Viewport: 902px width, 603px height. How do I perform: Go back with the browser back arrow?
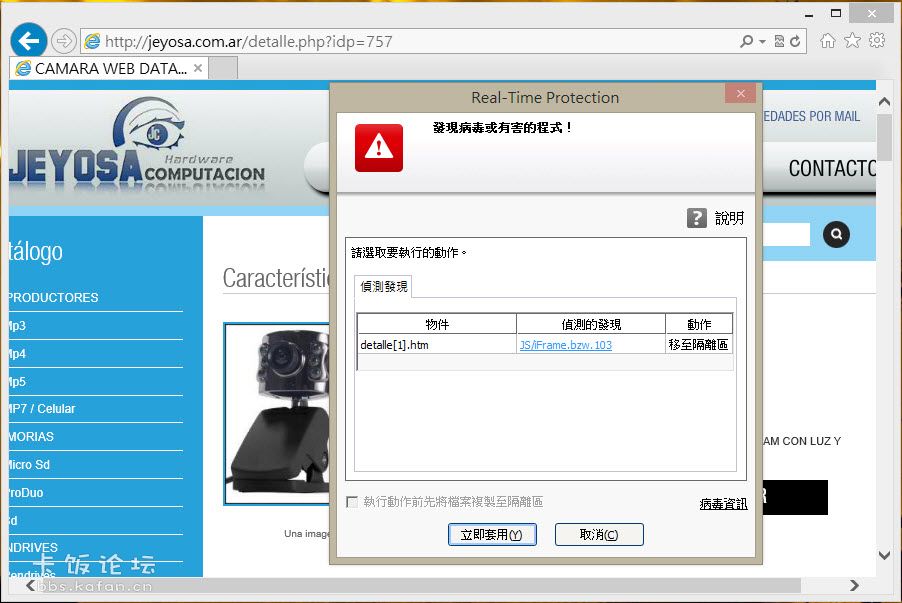point(29,40)
